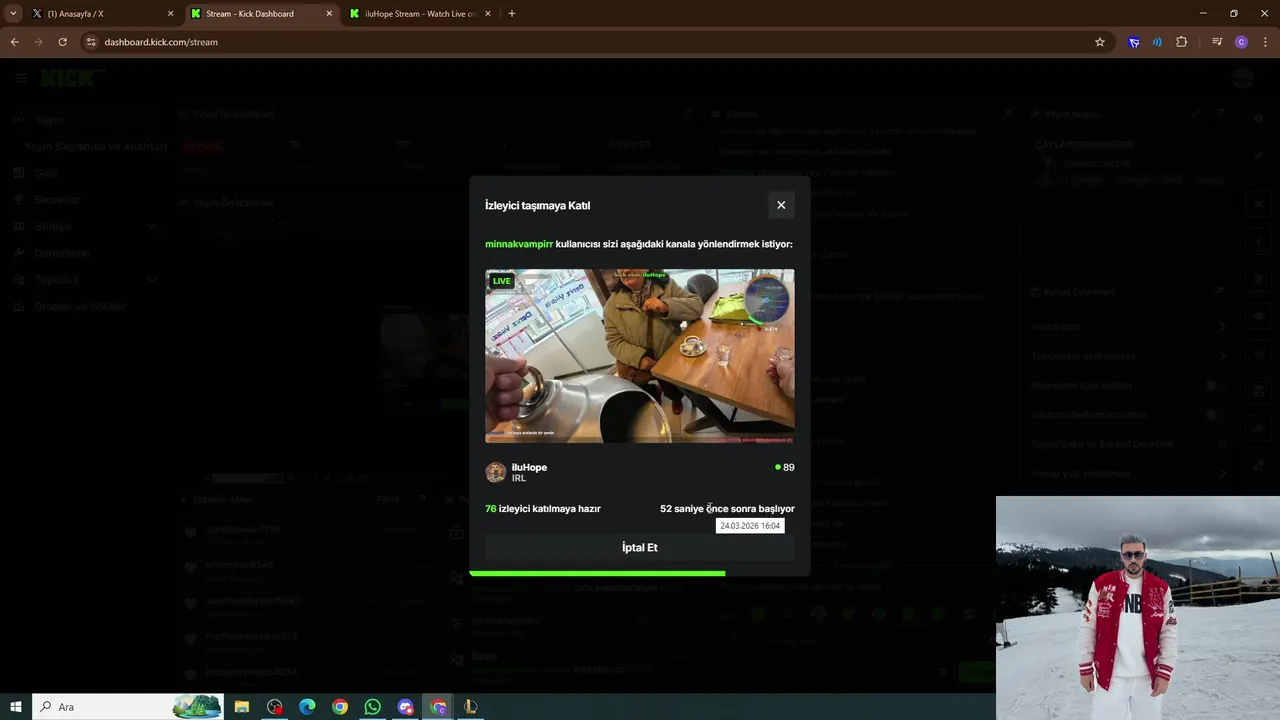Viewport: 1280px width, 720px height.
Task: Open the Chrome profile avatar
Action: (x=1241, y=42)
